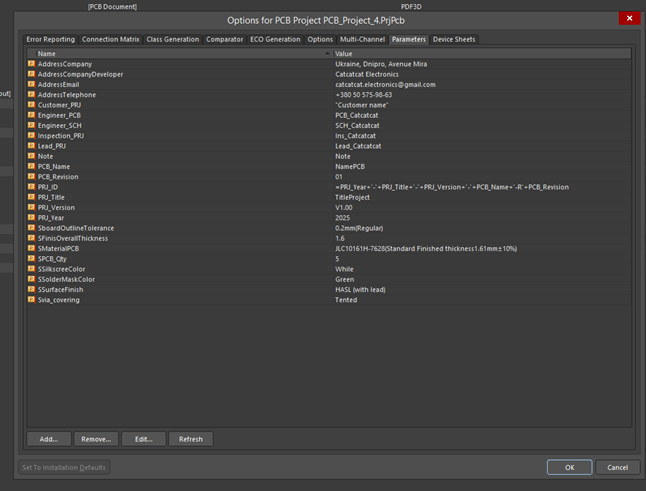Close the project options dialog window
The height and width of the screenshot is (491, 646).
tap(629, 18)
